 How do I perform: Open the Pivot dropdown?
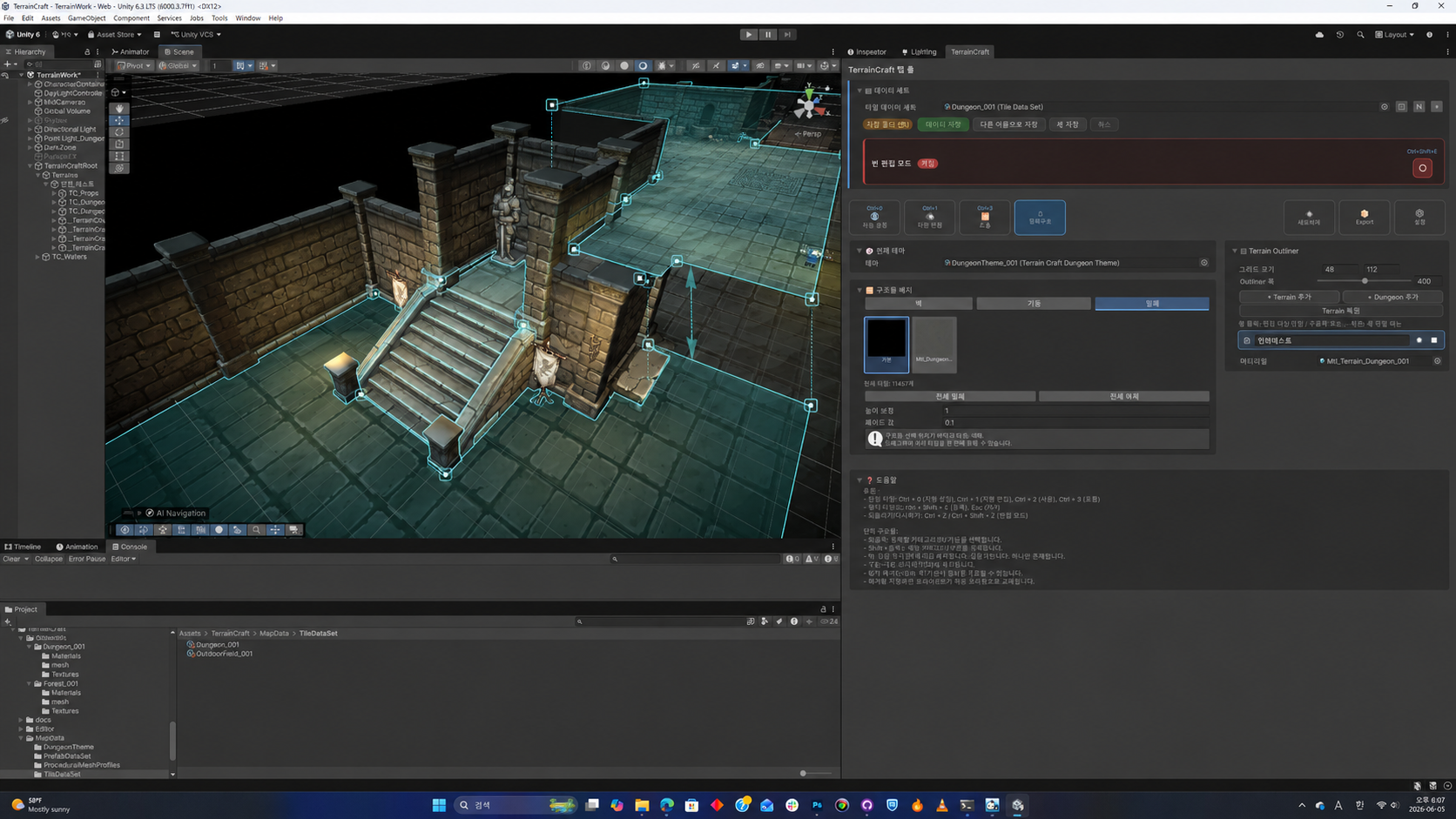click(x=133, y=65)
